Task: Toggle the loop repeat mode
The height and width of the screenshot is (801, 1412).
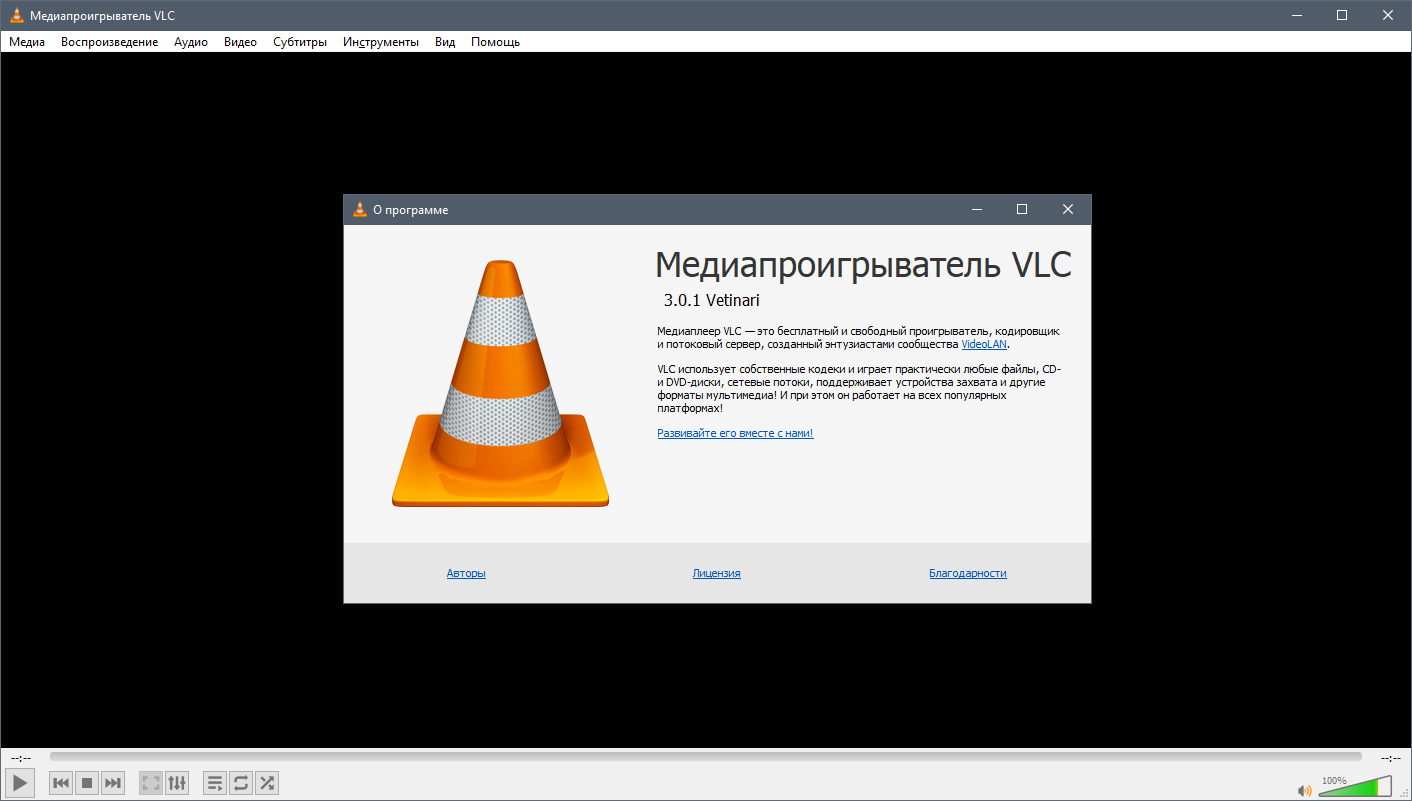Action: click(x=241, y=783)
